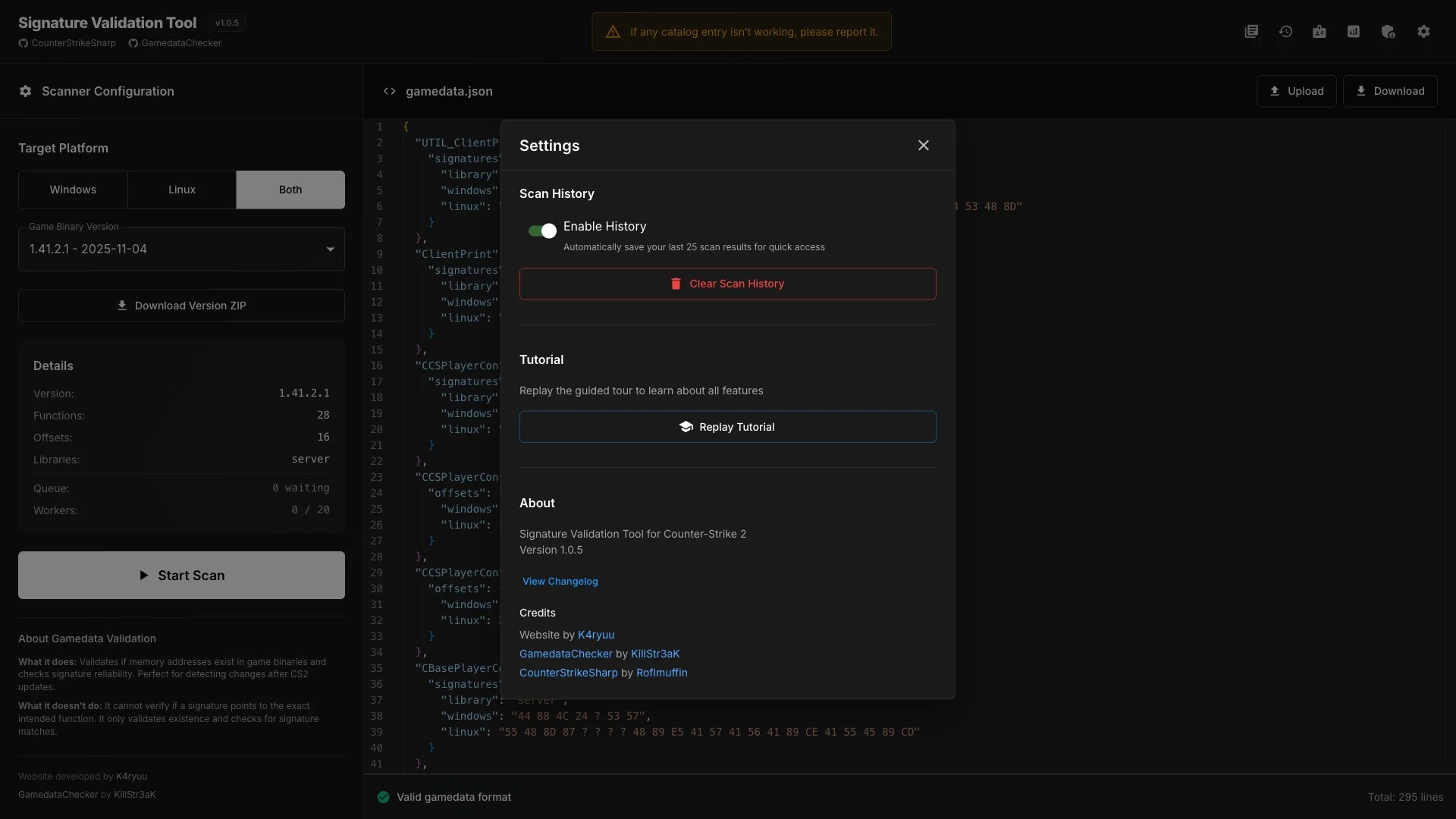Click the settings gear icon in header
Image resolution: width=1456 pixels, height=819 pixels.
click(x=1423, y=31)
